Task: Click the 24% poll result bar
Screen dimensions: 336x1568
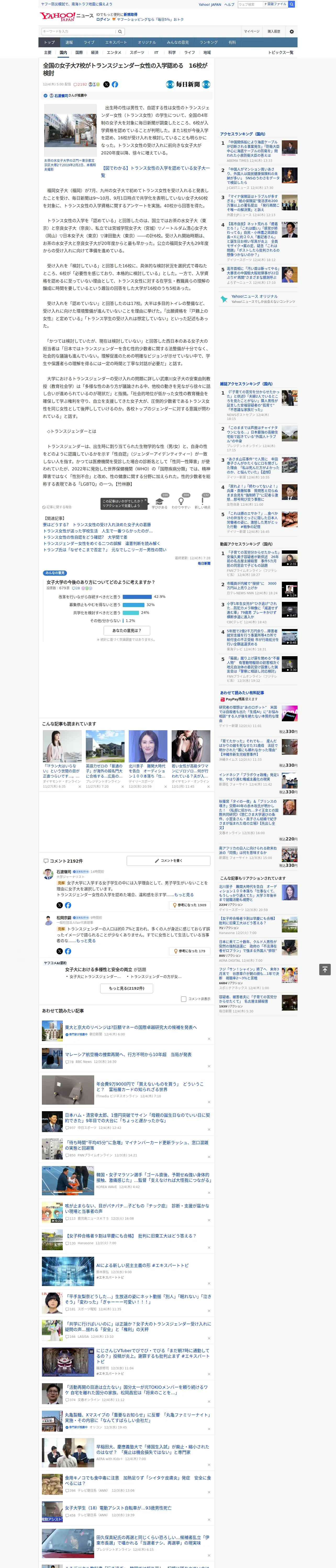Action: 131,613
